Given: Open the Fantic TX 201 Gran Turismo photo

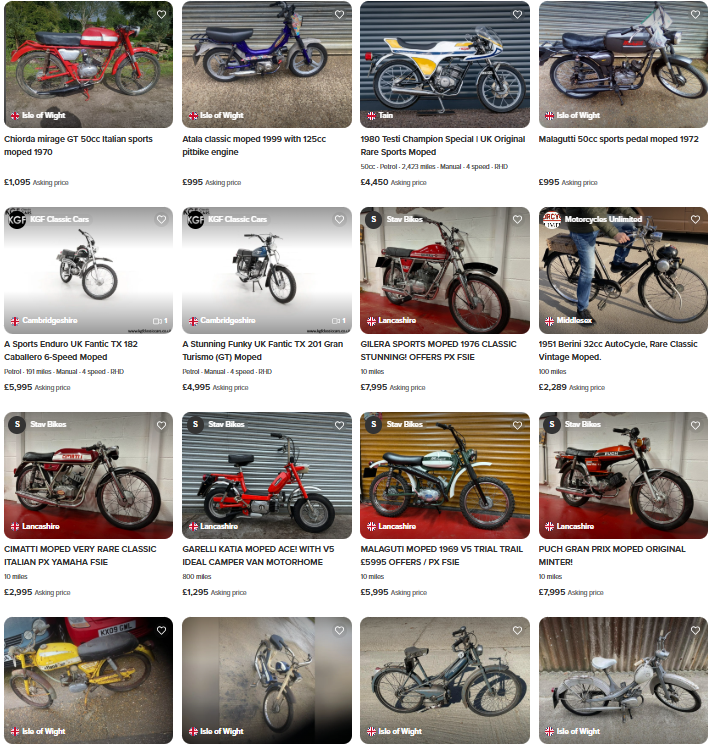Looking at the screenshot, I should (x=267, y=270).
